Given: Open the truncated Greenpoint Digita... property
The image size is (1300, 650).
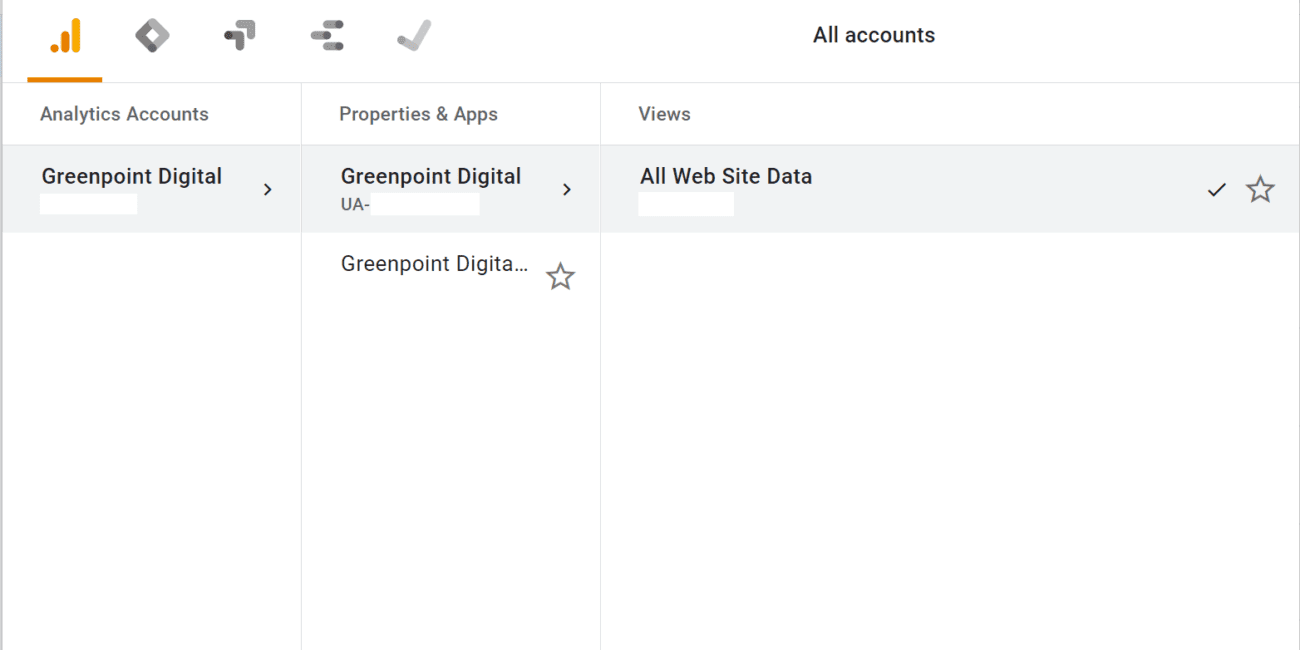Looking at the screenshot, I should coord(434,264).
